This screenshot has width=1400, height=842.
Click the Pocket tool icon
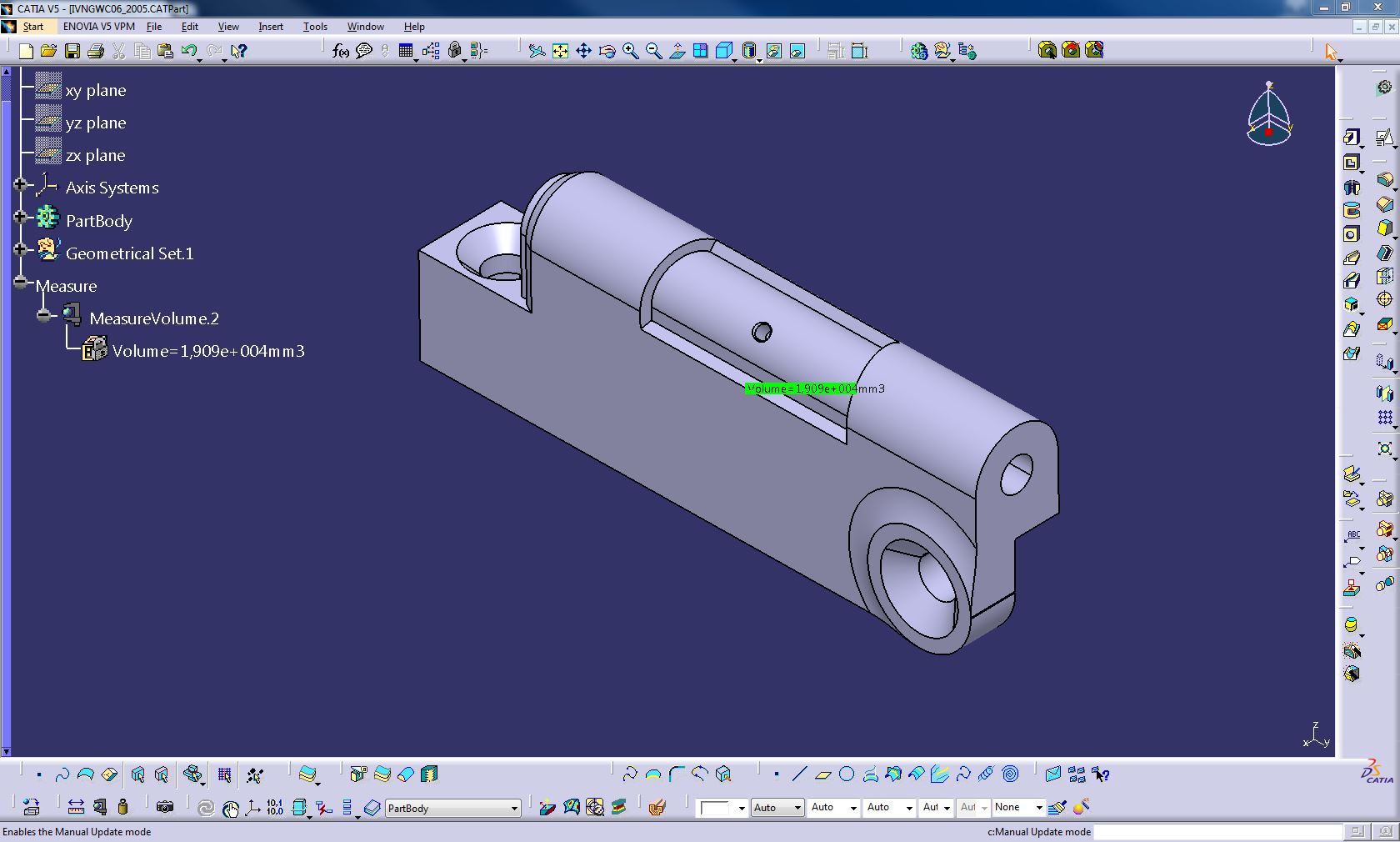1351,163
